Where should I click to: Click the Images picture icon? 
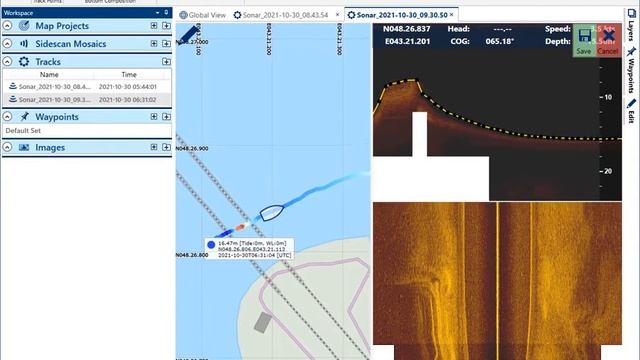coord(24,147)
